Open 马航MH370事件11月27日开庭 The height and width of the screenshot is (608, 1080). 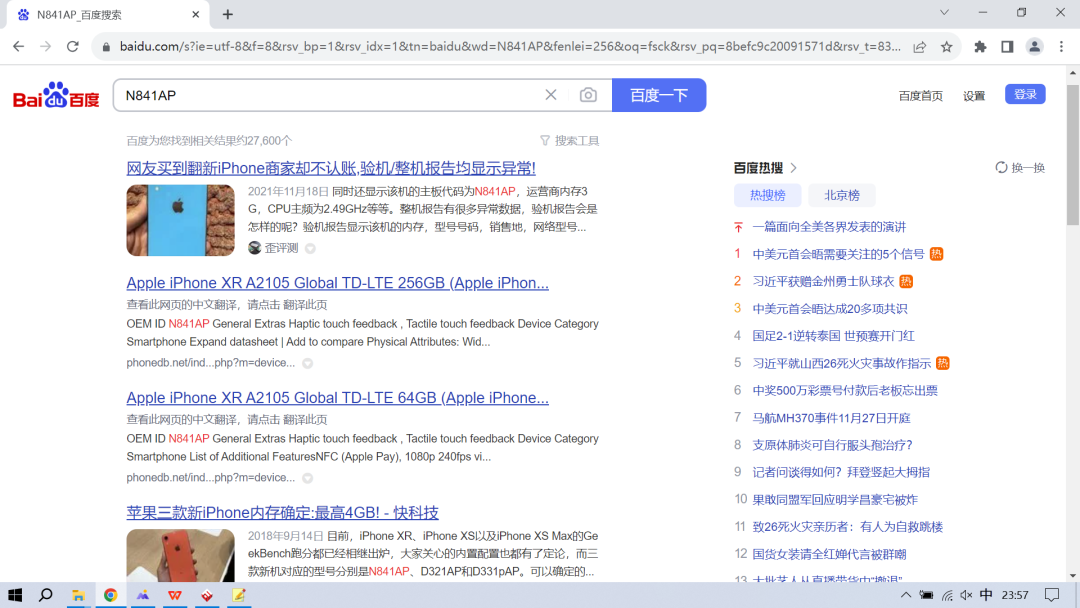(x=831, y=418)
